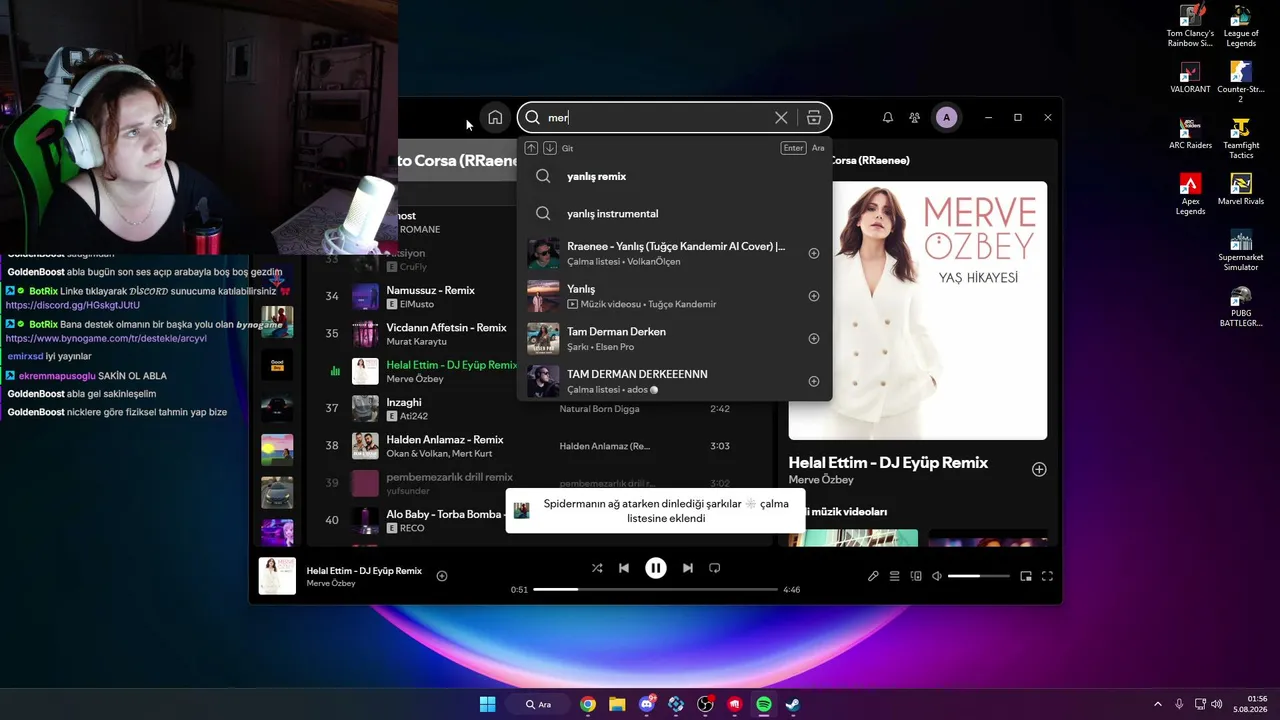The height and width of the screenshot is (720, 1280).
Task: Open OBS Studio from the taskbar
Action: (705, 704)
